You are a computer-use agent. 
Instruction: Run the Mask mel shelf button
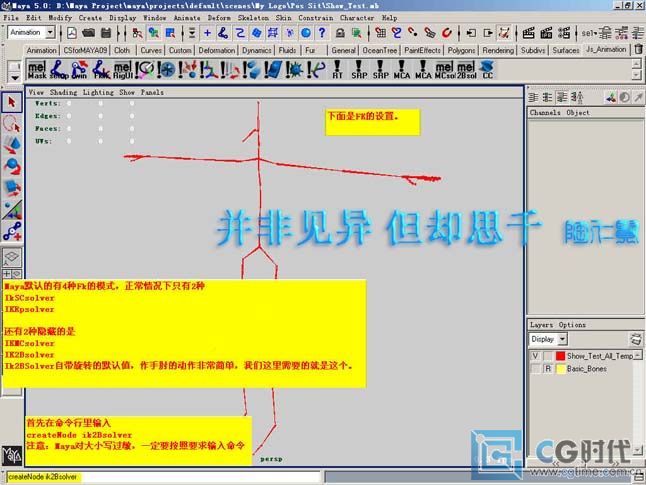pyautogui.click(x=37, y=70)
